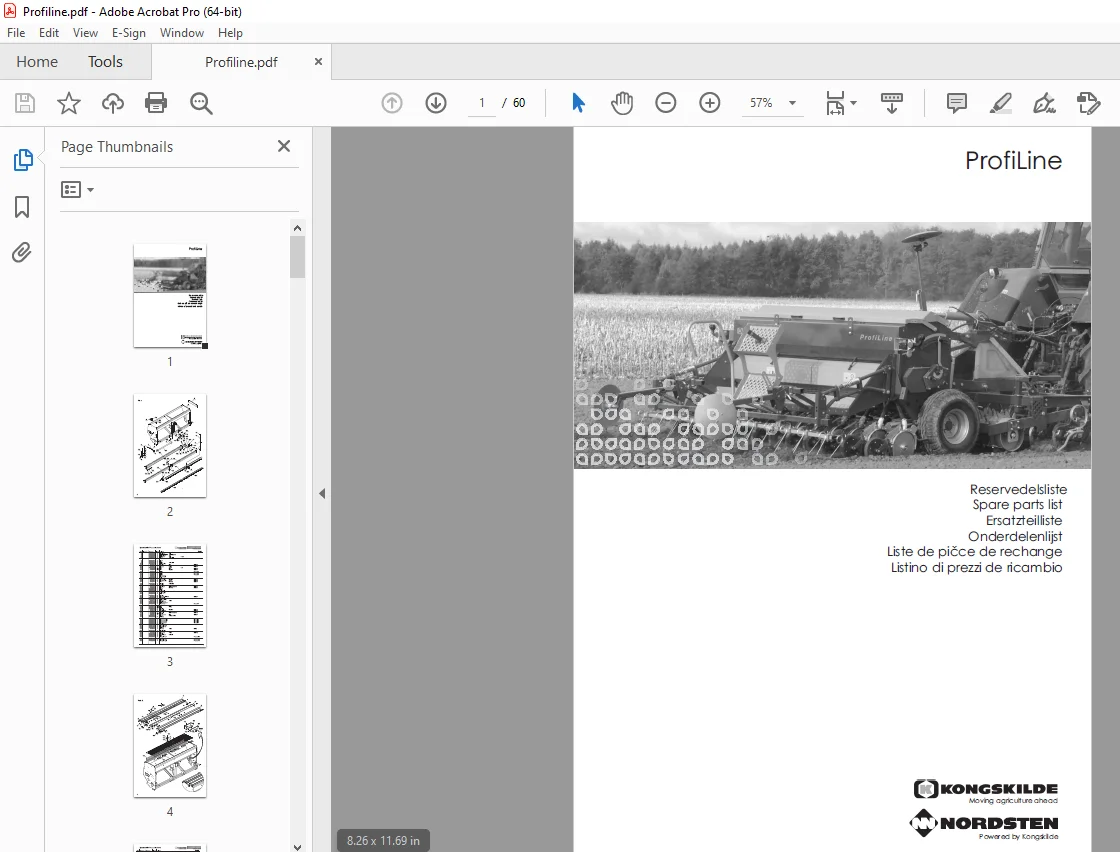Select the Profiline.pdf document tab

241,62
